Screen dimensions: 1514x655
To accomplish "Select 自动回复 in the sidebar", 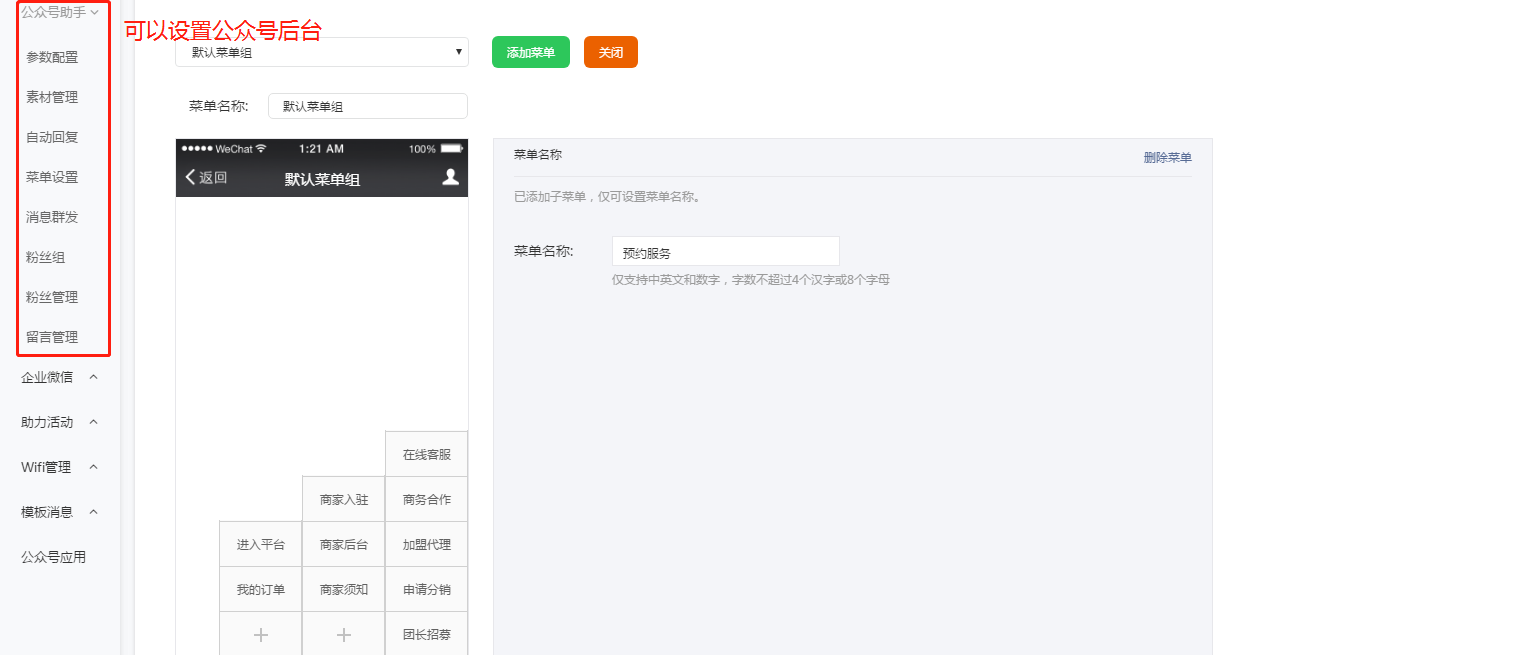I will coord(52,137).
